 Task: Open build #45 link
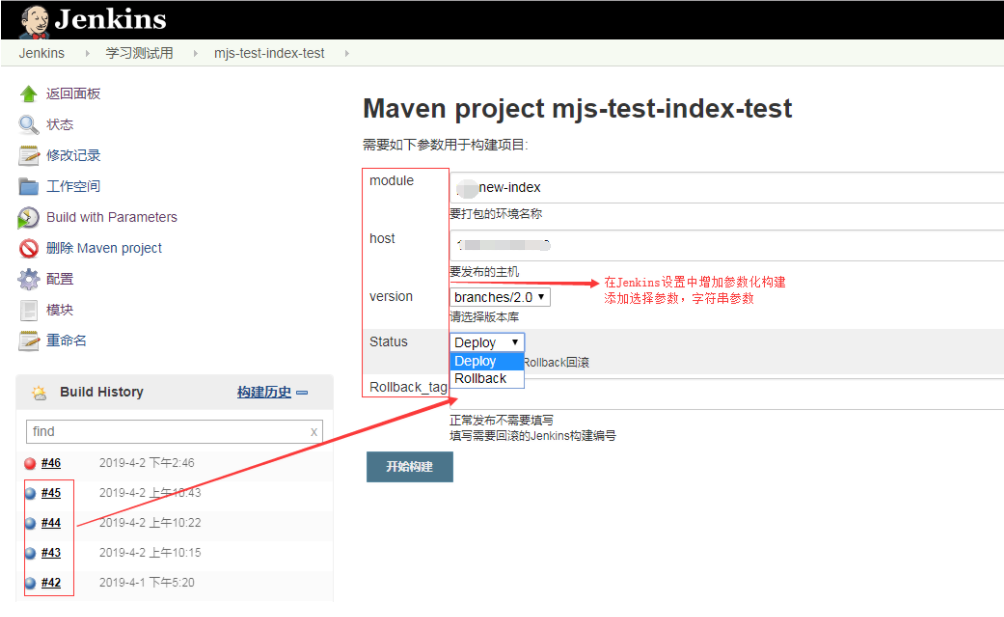tap(51, 493)
